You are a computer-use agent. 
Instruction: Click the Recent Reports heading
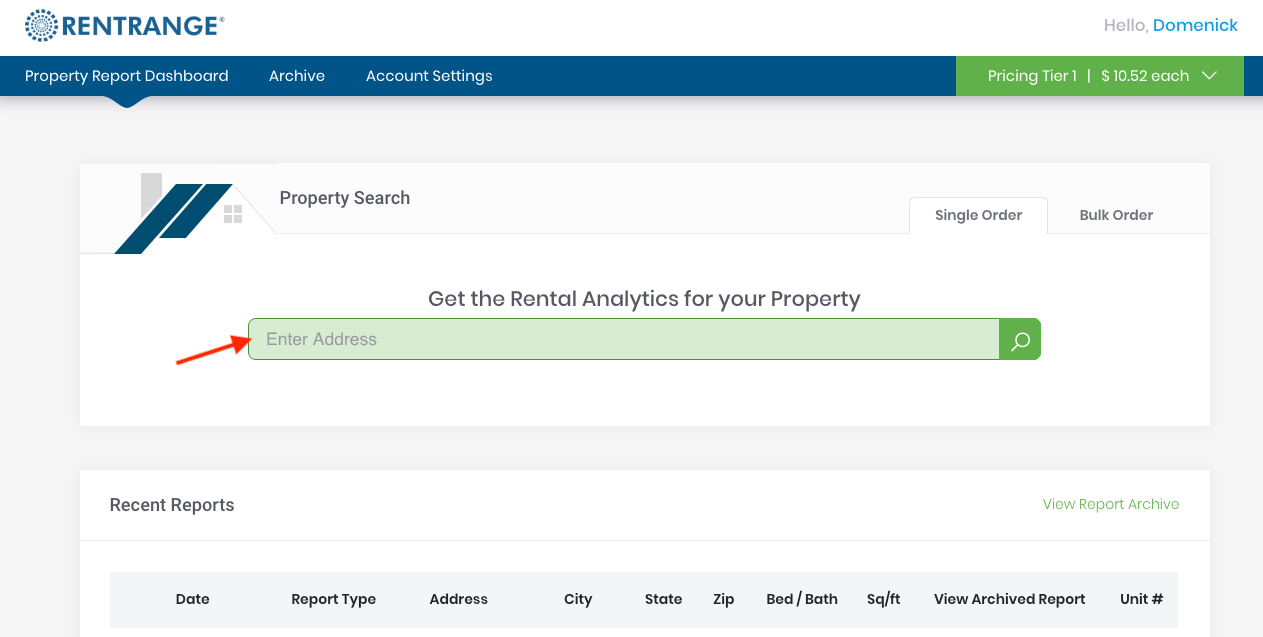click(x=171, y=505)
